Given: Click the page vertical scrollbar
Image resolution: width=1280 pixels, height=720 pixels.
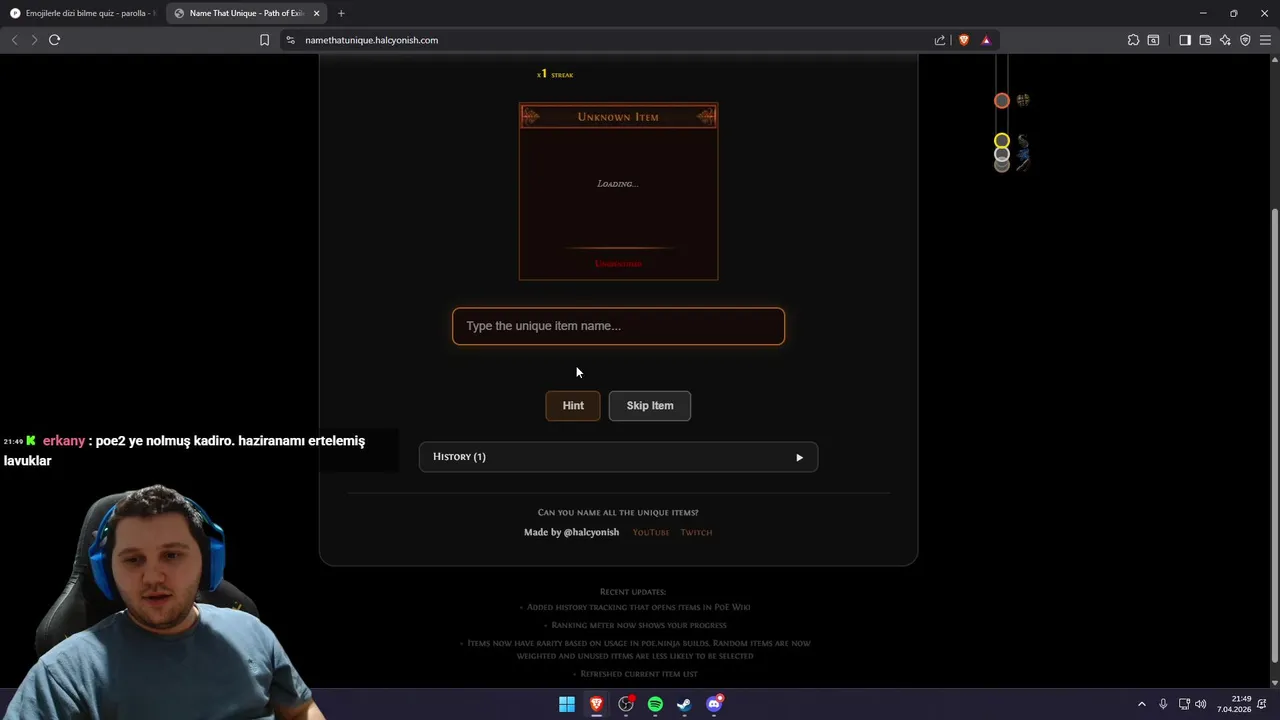Looking at the screenshot, I should coord(1274,435).
